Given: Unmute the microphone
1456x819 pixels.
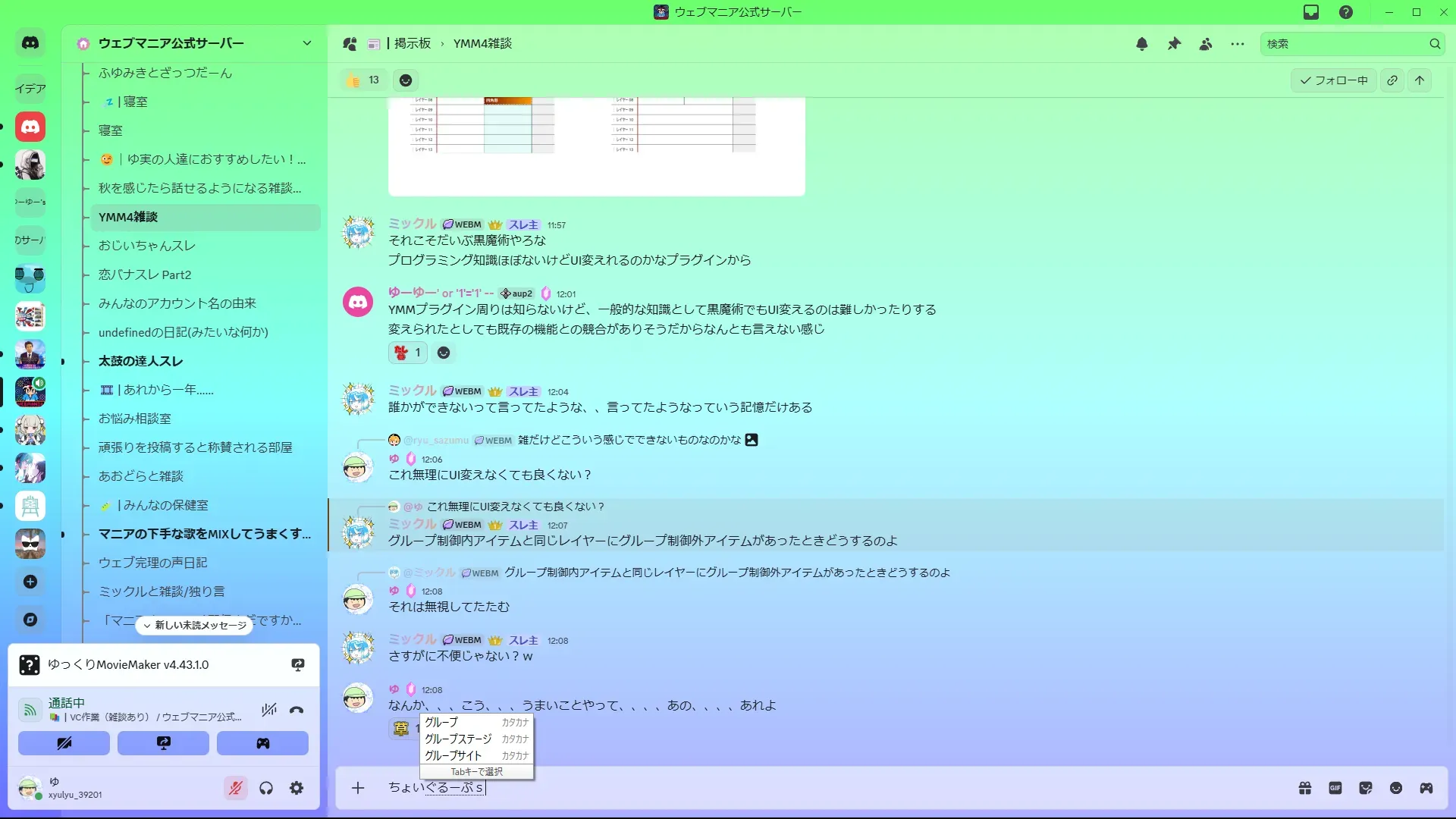Looking at the screenshot, I should [236, 788].
